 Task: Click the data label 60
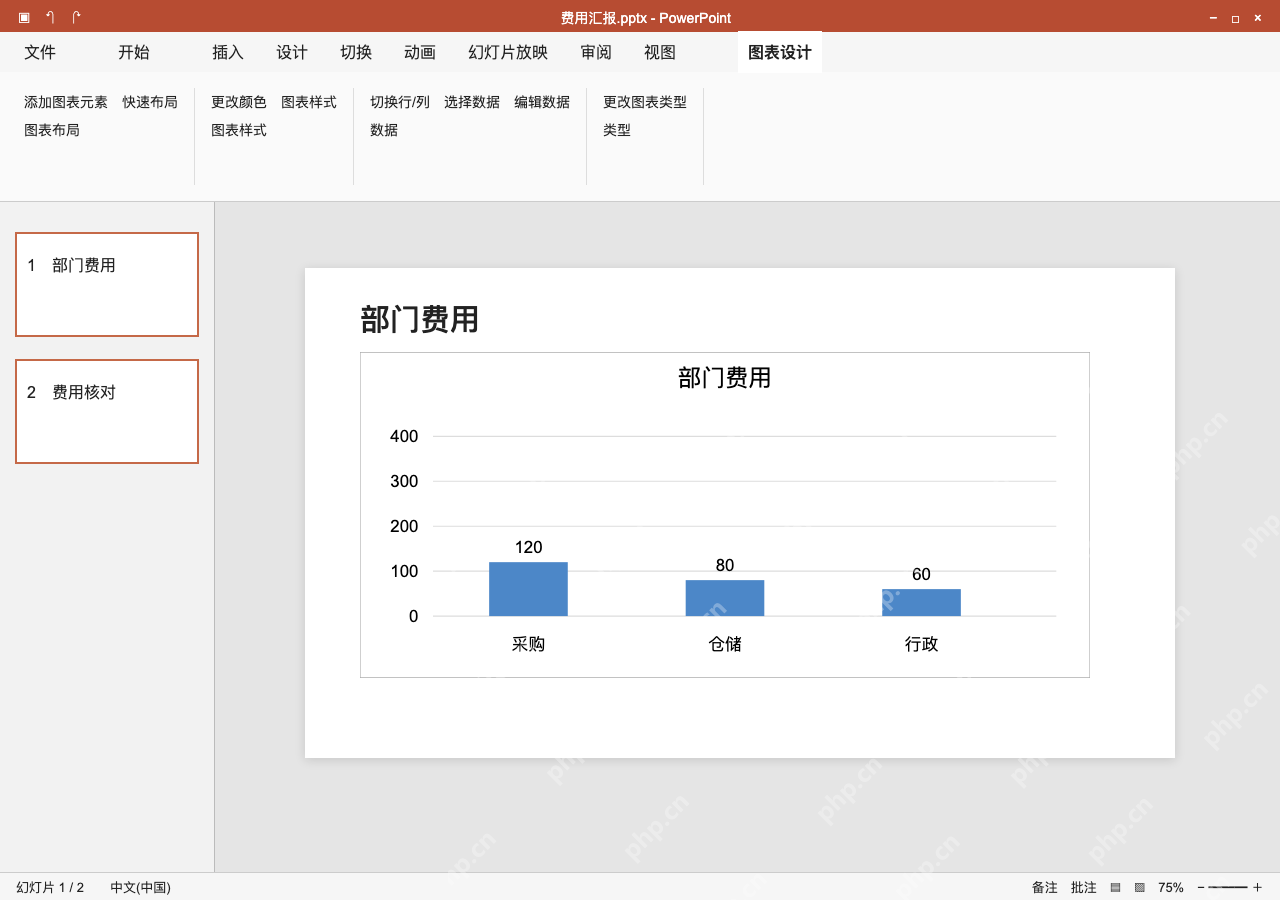coord(921,574)
